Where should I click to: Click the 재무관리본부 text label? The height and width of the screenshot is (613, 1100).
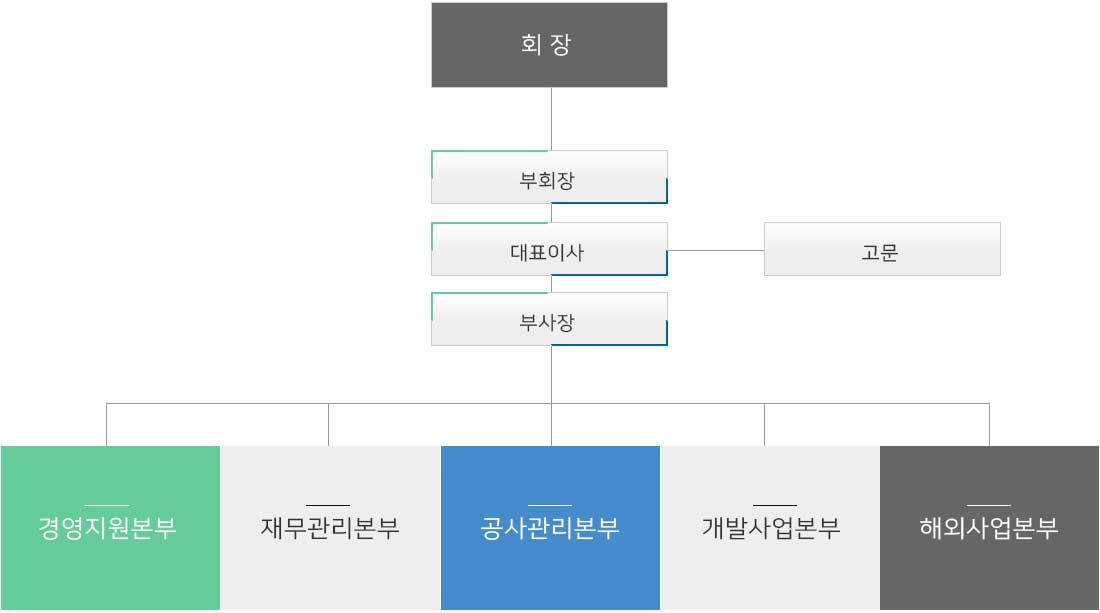point(330,528)
